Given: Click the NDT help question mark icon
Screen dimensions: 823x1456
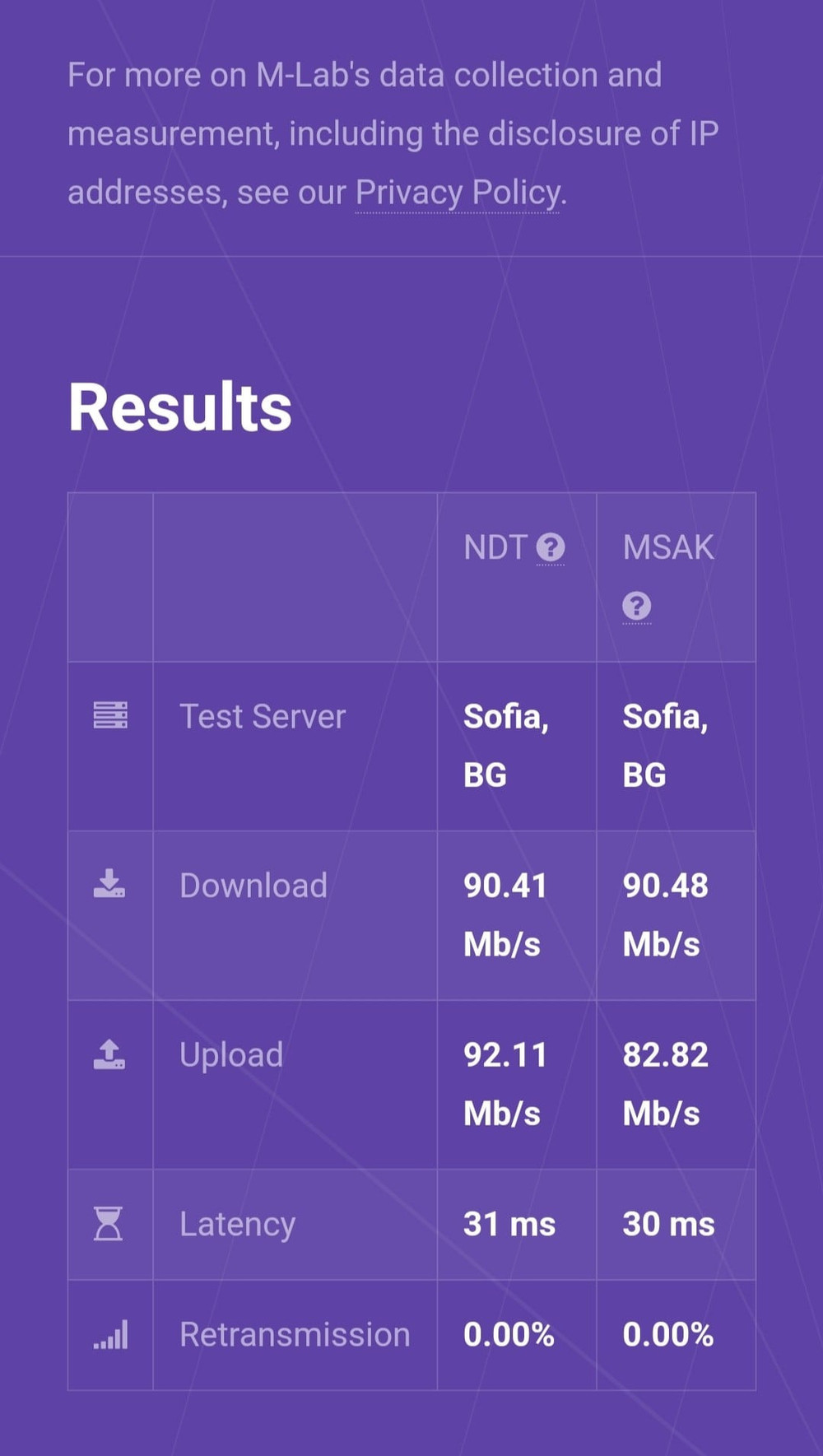Looking at the screenshot, I should click(x=551, y=547).
